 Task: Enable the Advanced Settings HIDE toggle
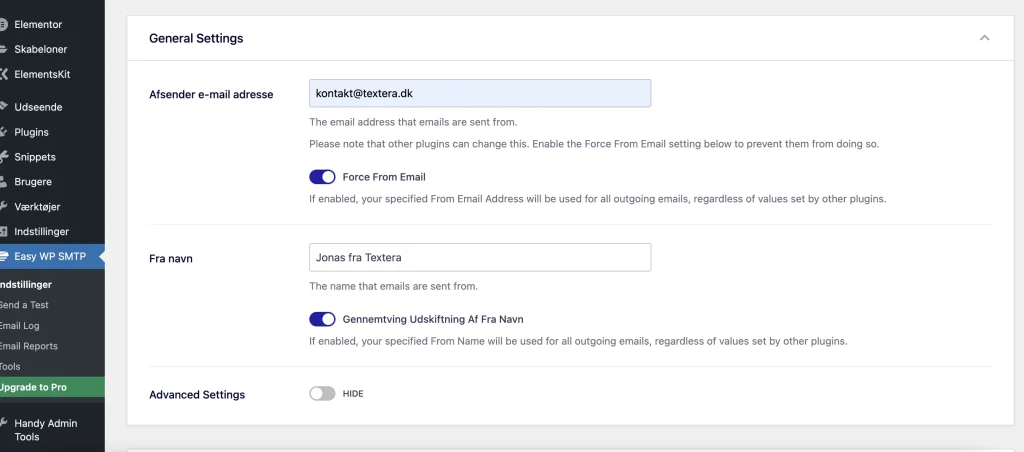click(x=322, y=394)
